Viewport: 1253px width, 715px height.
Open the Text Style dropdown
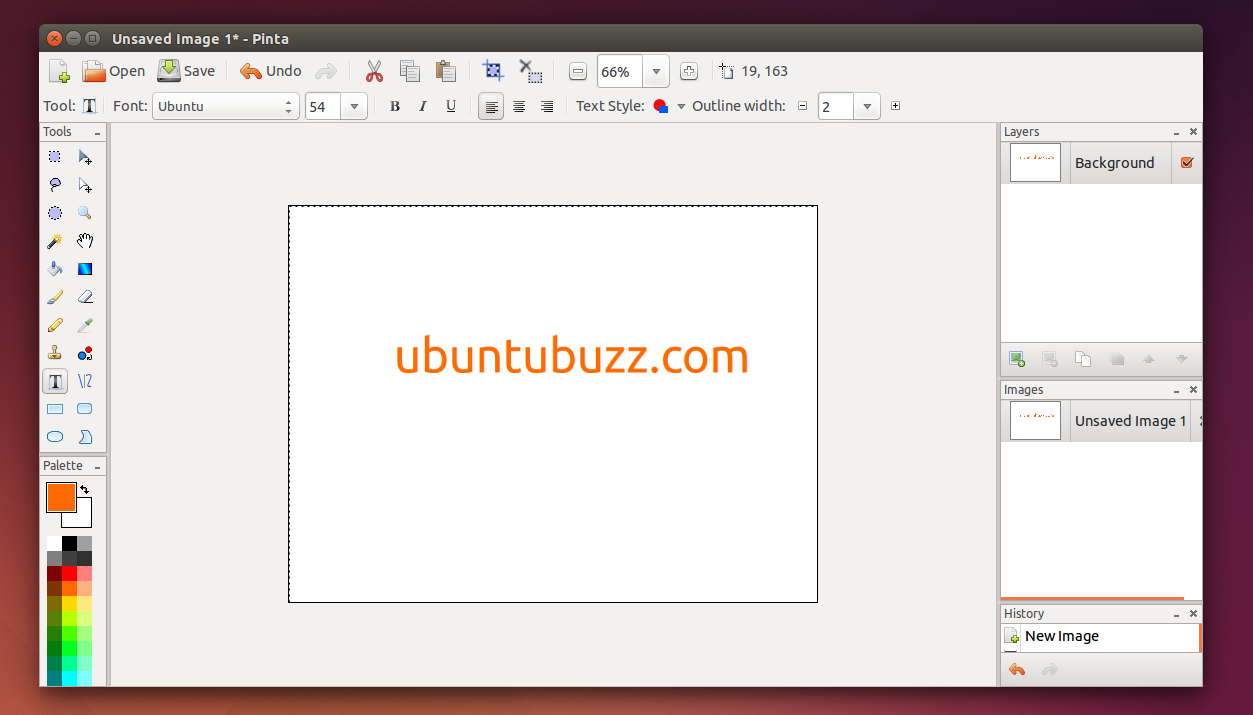[681, 106]
